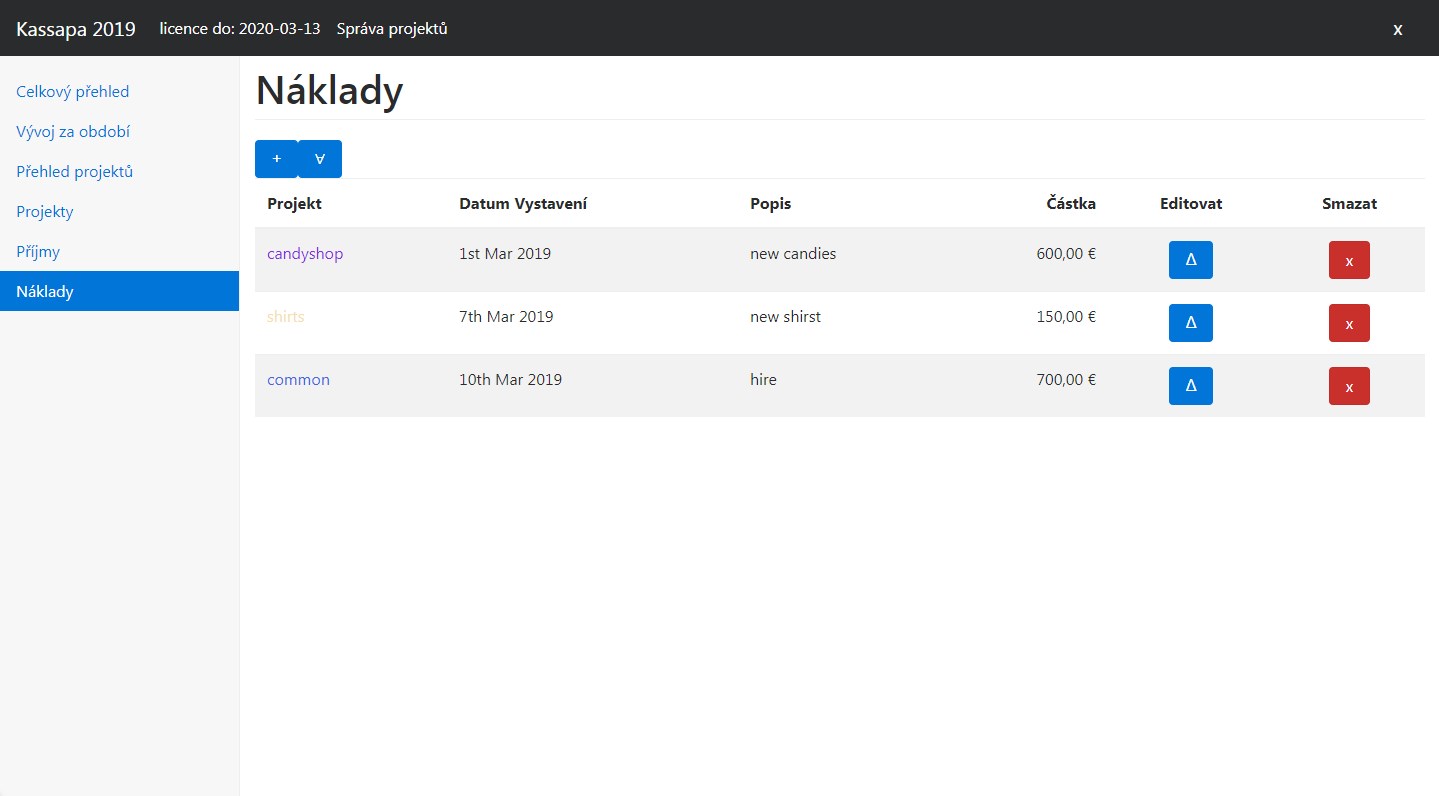The image size is (1439, 796).
Task: Click the Projekt column header
Action: point(294,204)
